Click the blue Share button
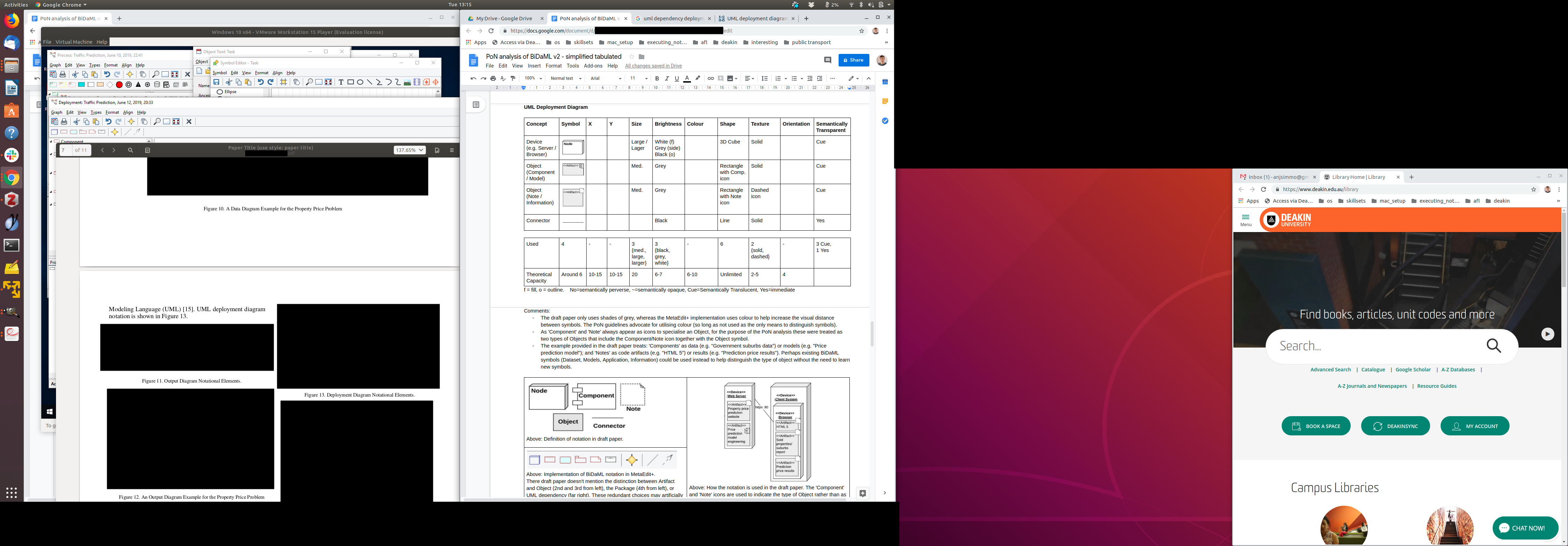1568x546 pixels. coord(853,60)
